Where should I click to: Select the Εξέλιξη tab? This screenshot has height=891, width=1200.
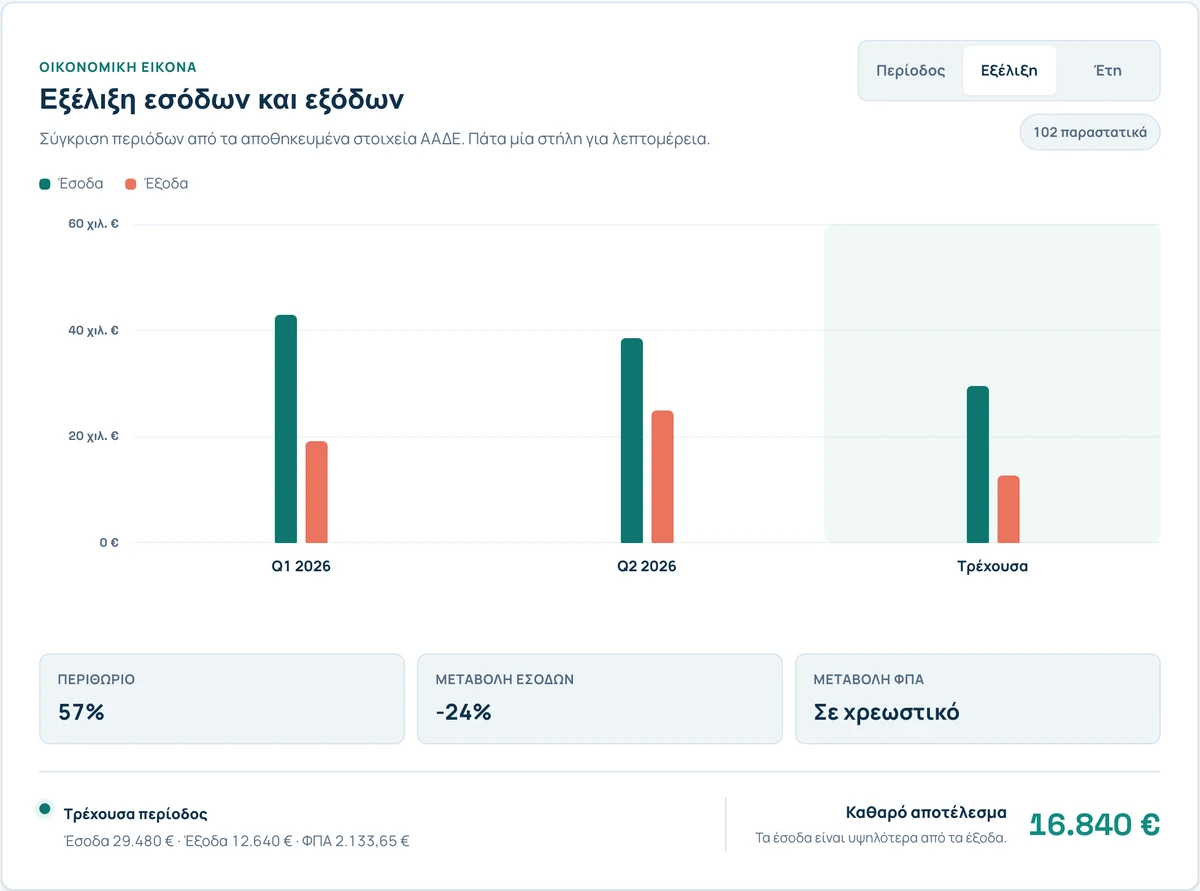click(x=1009, y=71)
